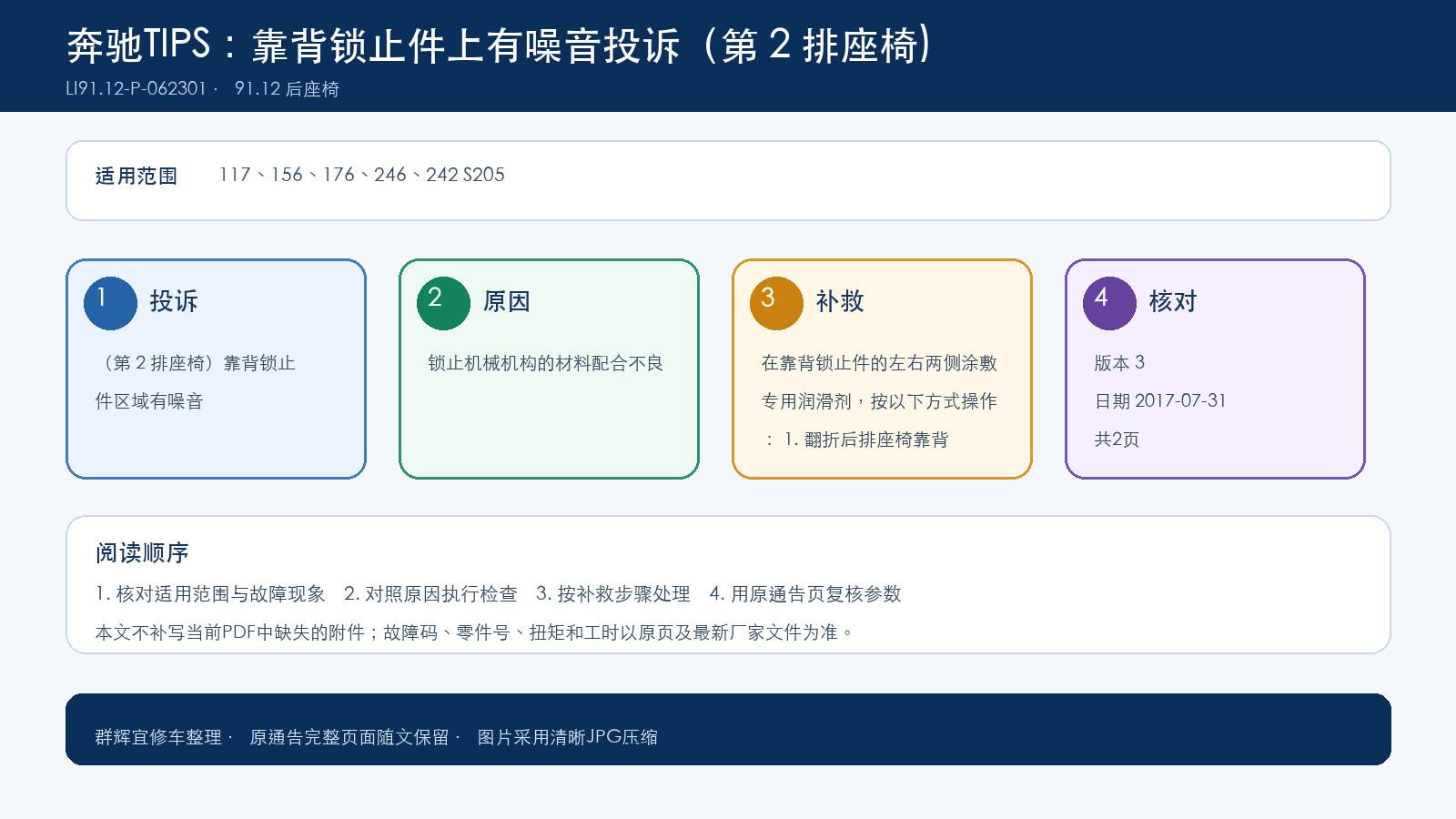Click model list 117、156、176、246、242 S205
Viewport: 1456px width, 819px height.
[x=362, y=175]
